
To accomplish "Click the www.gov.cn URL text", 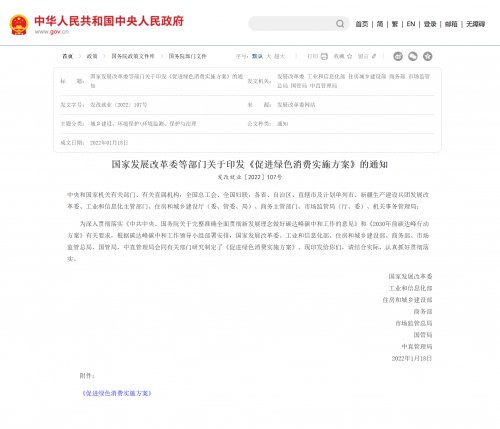I will coord(52,32).
